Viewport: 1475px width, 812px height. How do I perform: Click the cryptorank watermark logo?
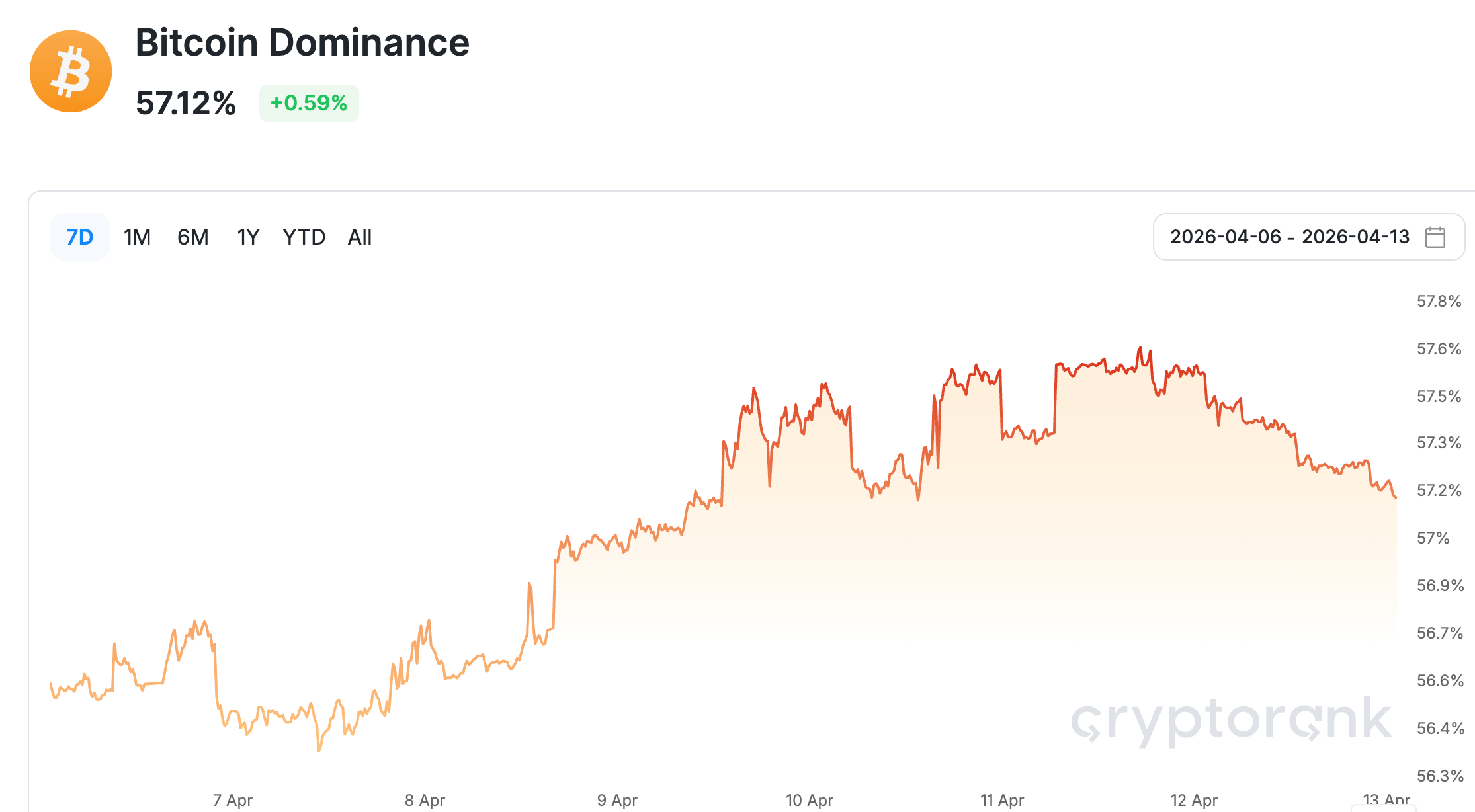tap(1231, 720)
